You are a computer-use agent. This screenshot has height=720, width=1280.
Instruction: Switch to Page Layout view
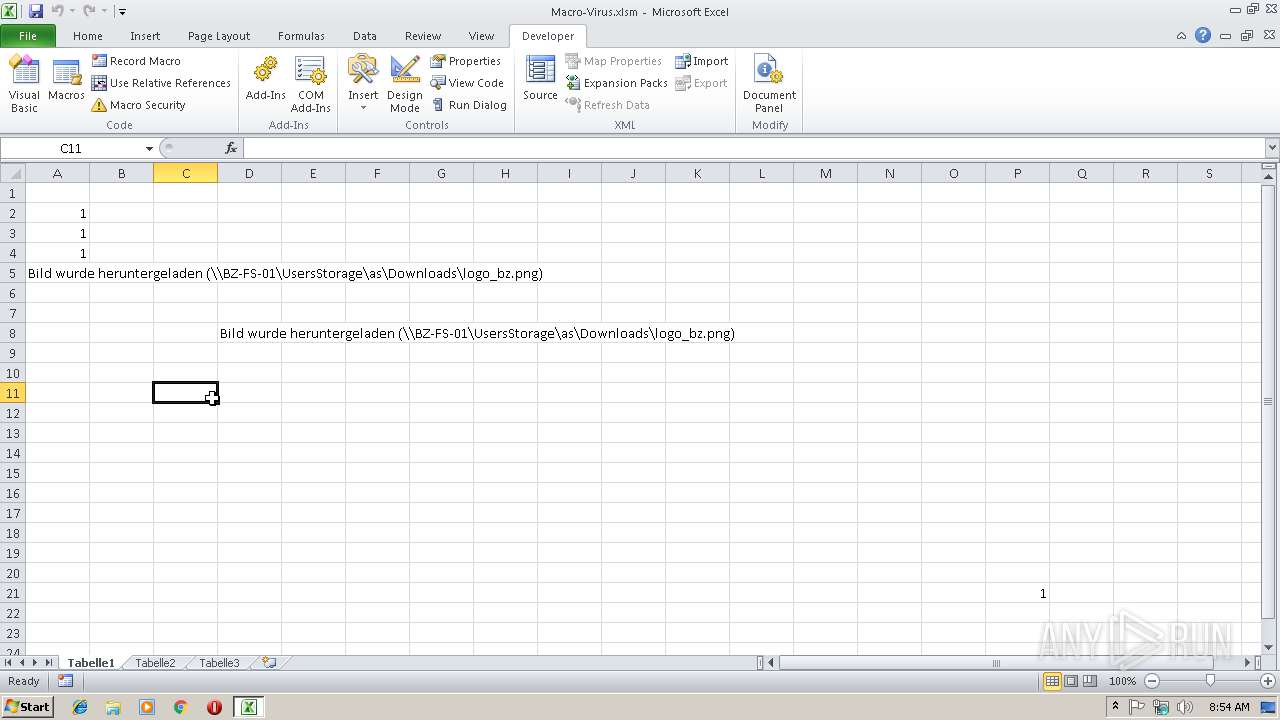(x=1071, y=681)
